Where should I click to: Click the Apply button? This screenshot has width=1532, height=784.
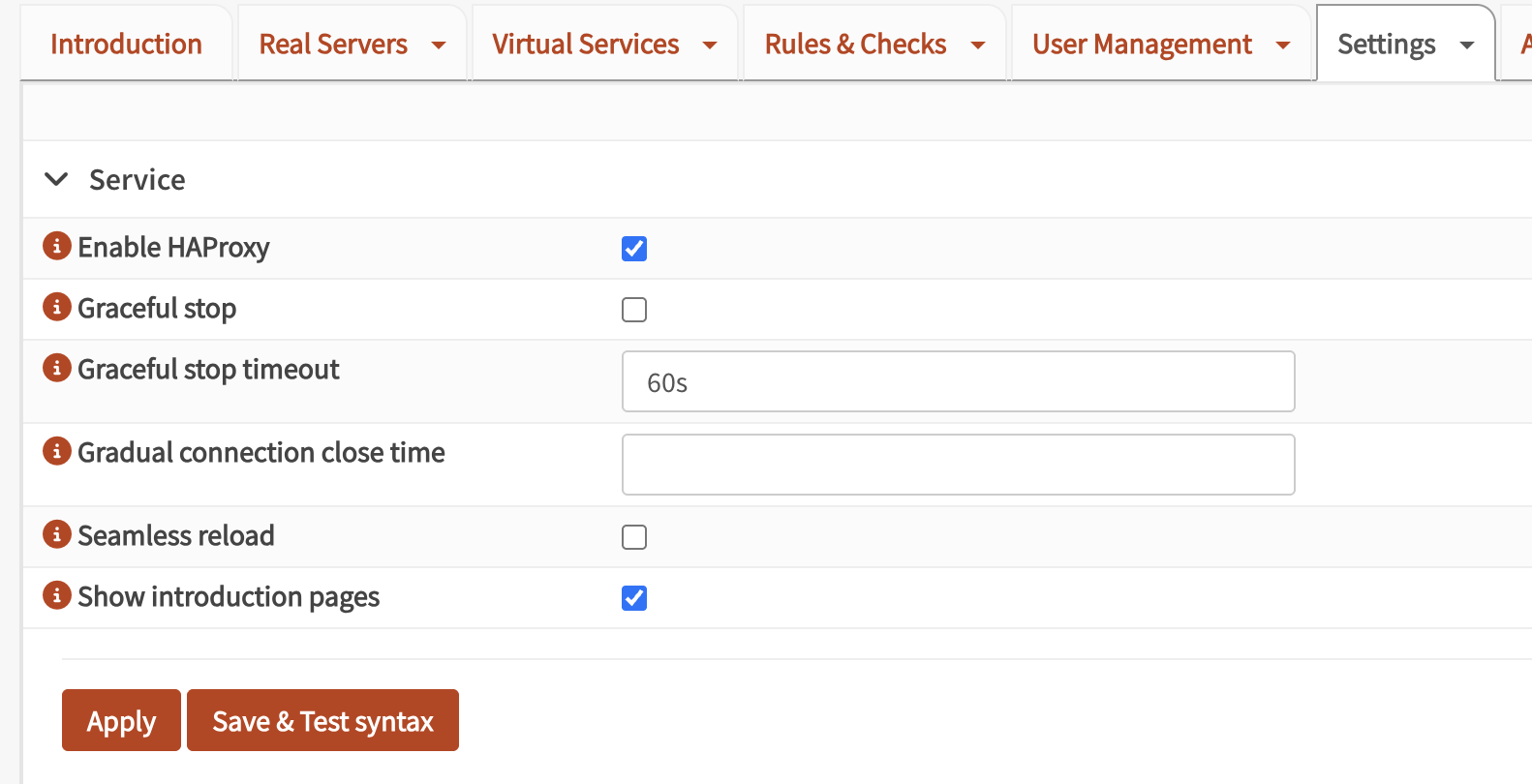(x=121, y=720)
